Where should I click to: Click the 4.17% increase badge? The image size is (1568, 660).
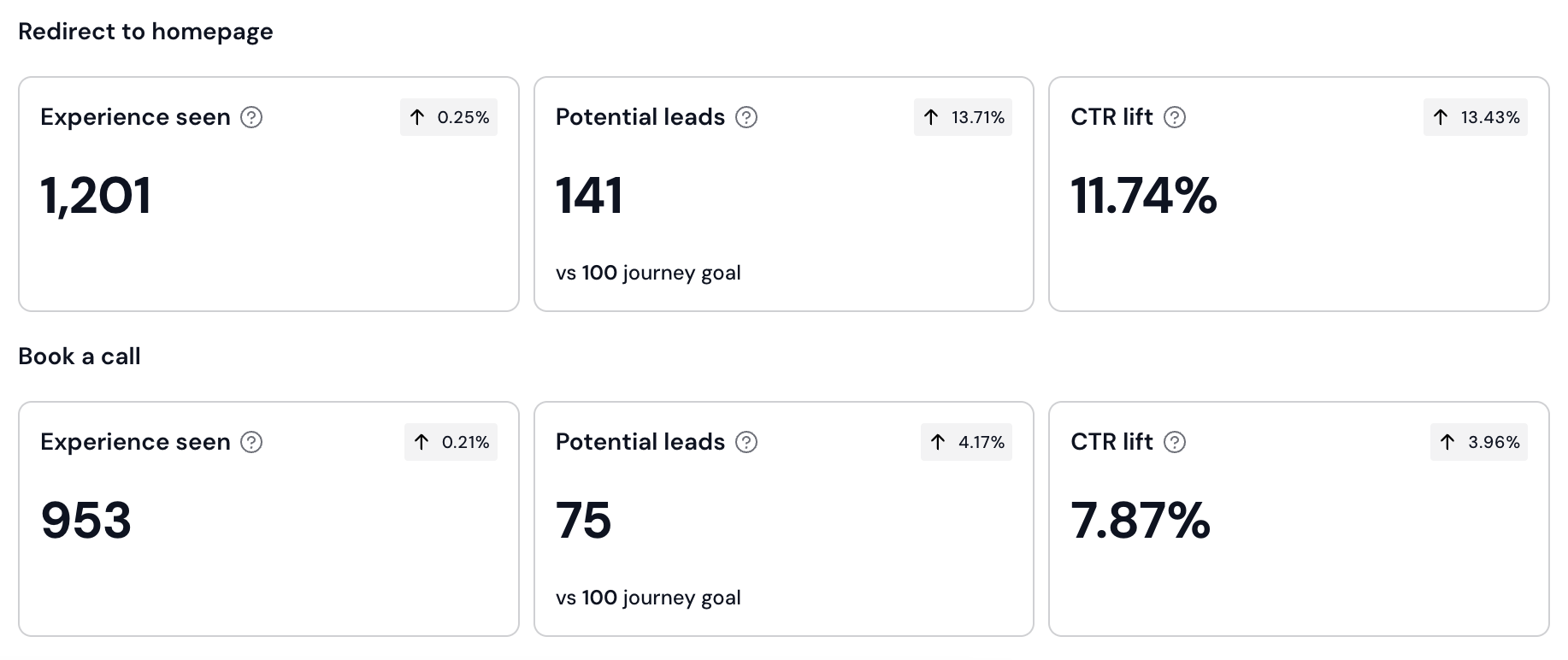tap(966, 442)
